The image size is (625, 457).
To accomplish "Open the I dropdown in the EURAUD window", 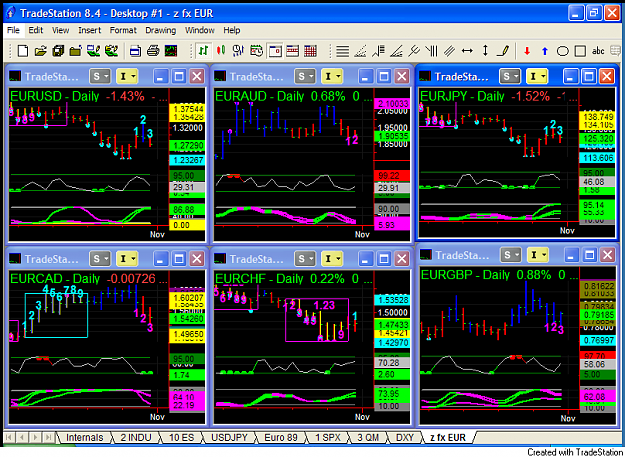I will click(332, 76).
